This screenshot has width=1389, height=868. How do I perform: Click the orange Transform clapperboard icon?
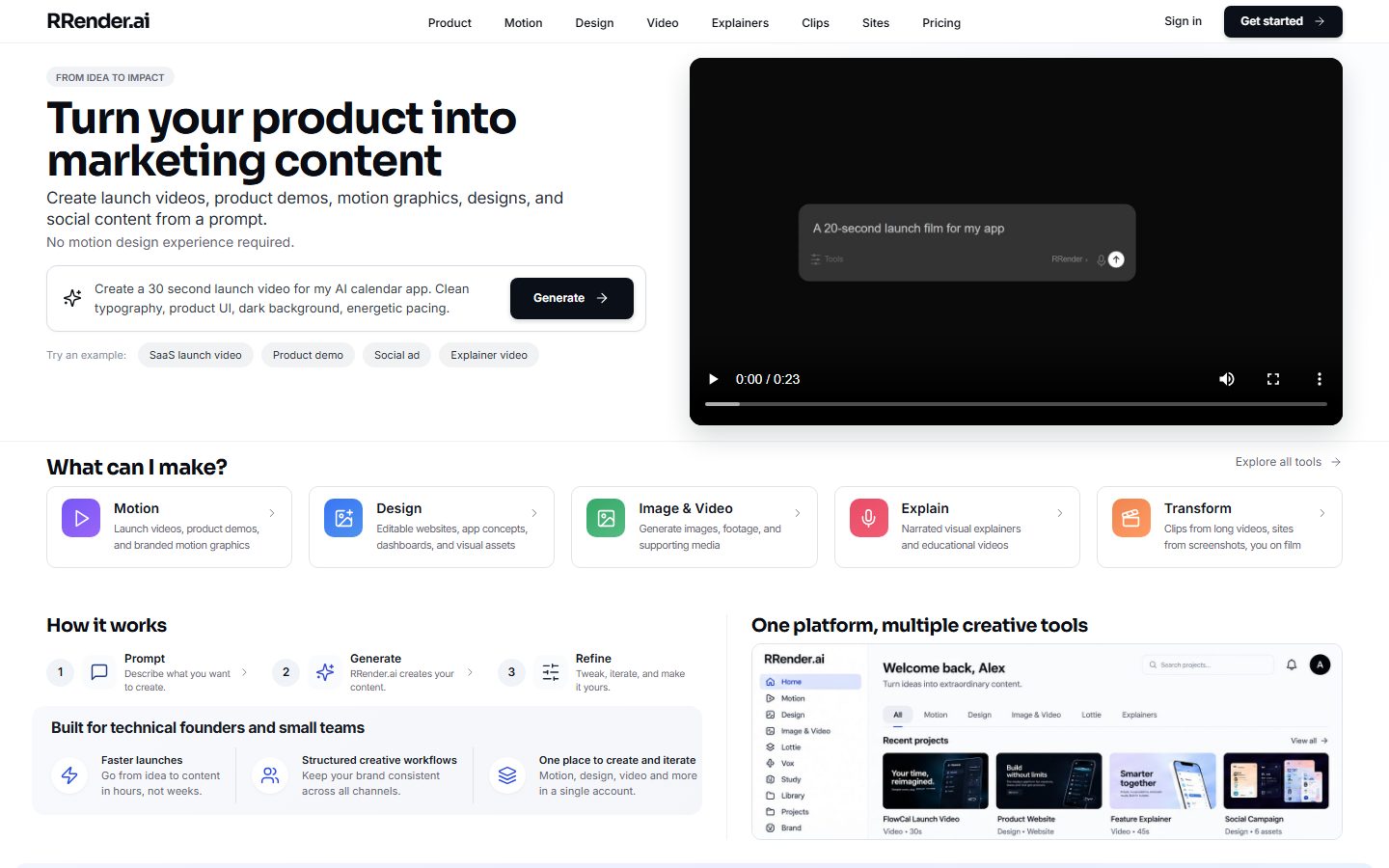coord(1131,518)
